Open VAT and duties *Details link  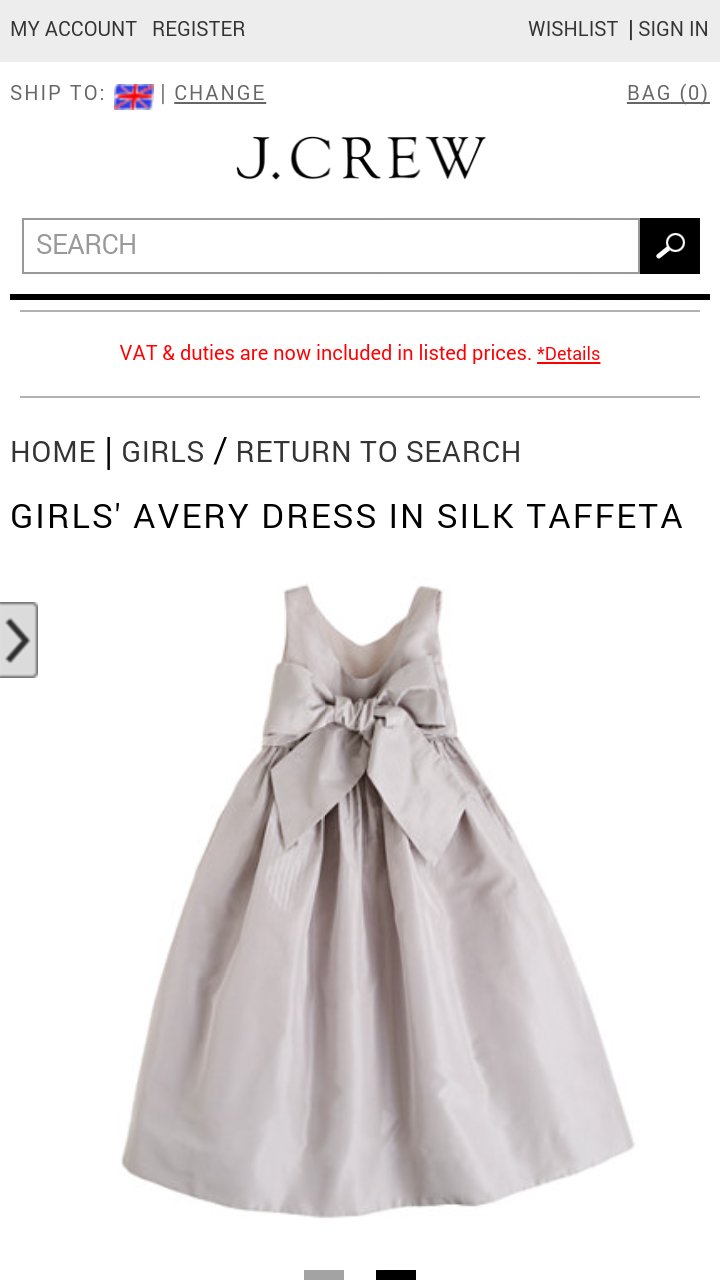568,354
